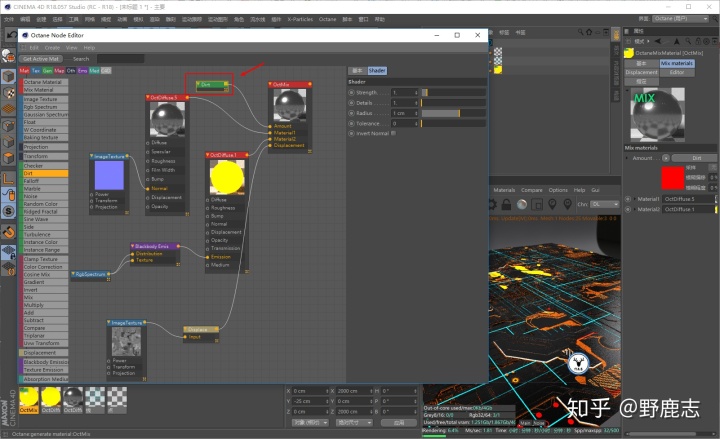Click the Strength slider bar
720x439 pixels.
coord(453,92)
